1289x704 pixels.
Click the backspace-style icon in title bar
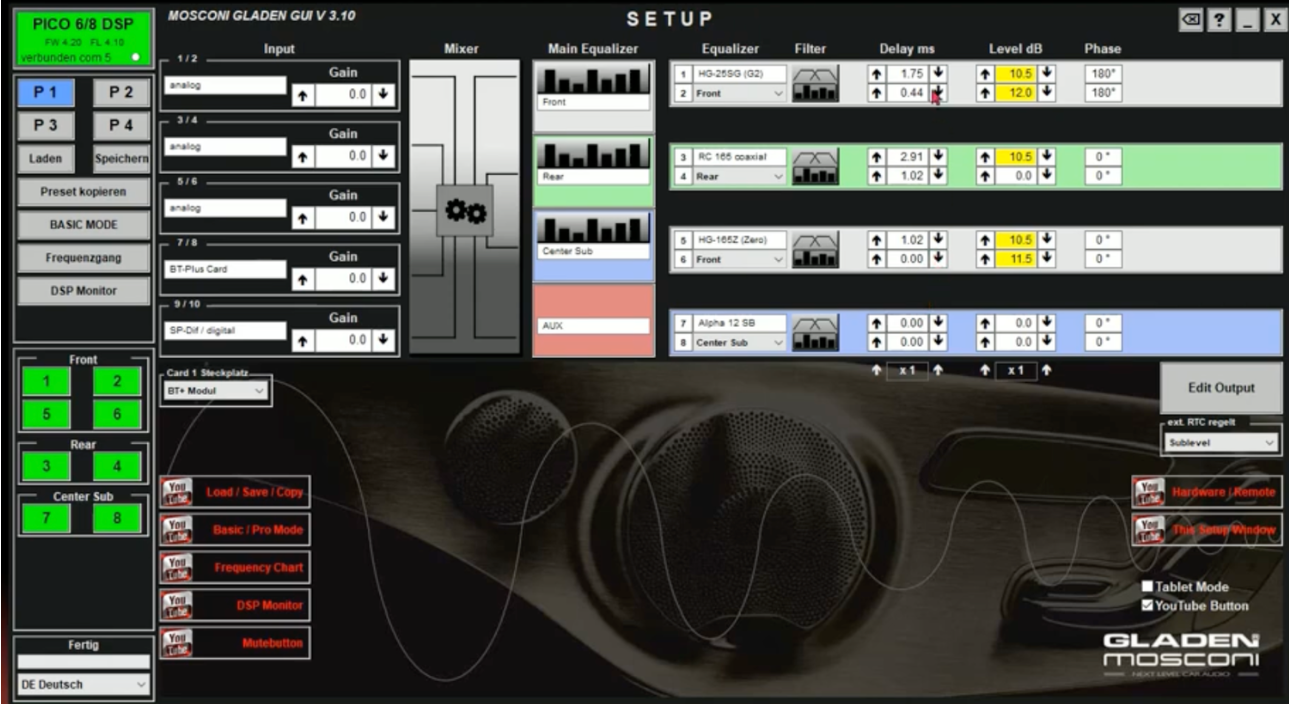(x=1191, y=20)
